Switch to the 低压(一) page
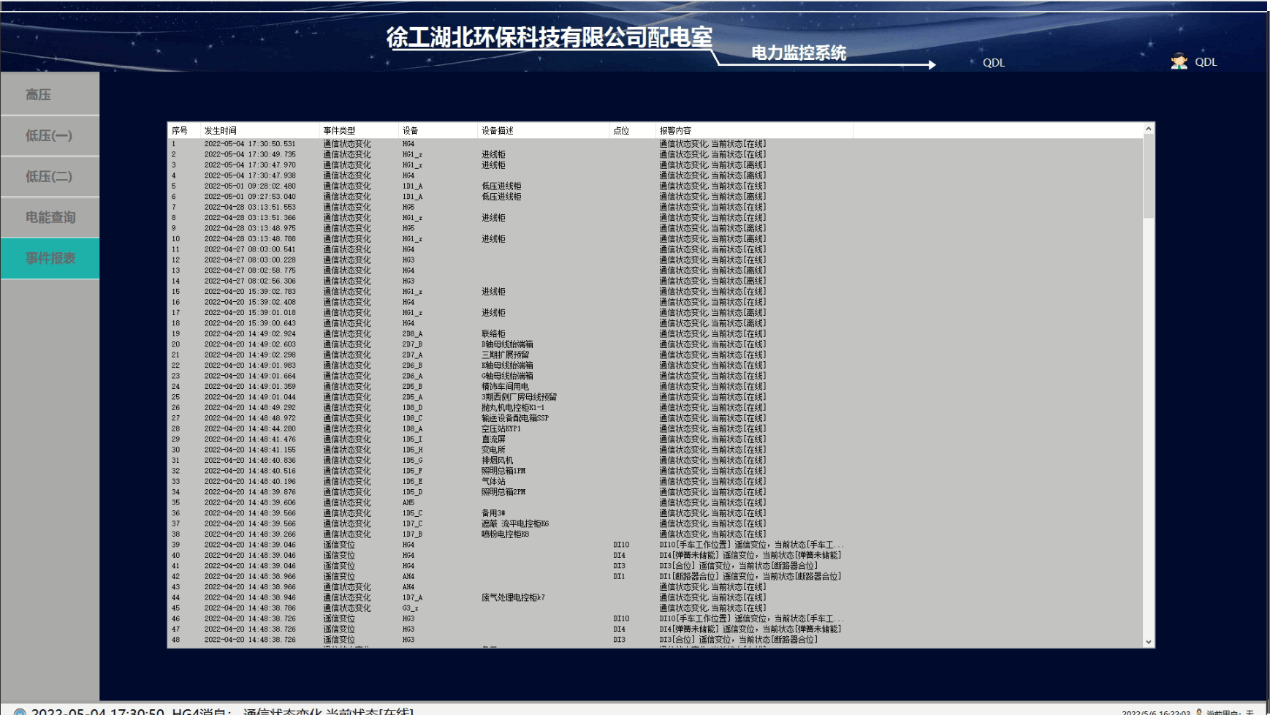This screenshot has height=715, width=1270. coord(50,136)
